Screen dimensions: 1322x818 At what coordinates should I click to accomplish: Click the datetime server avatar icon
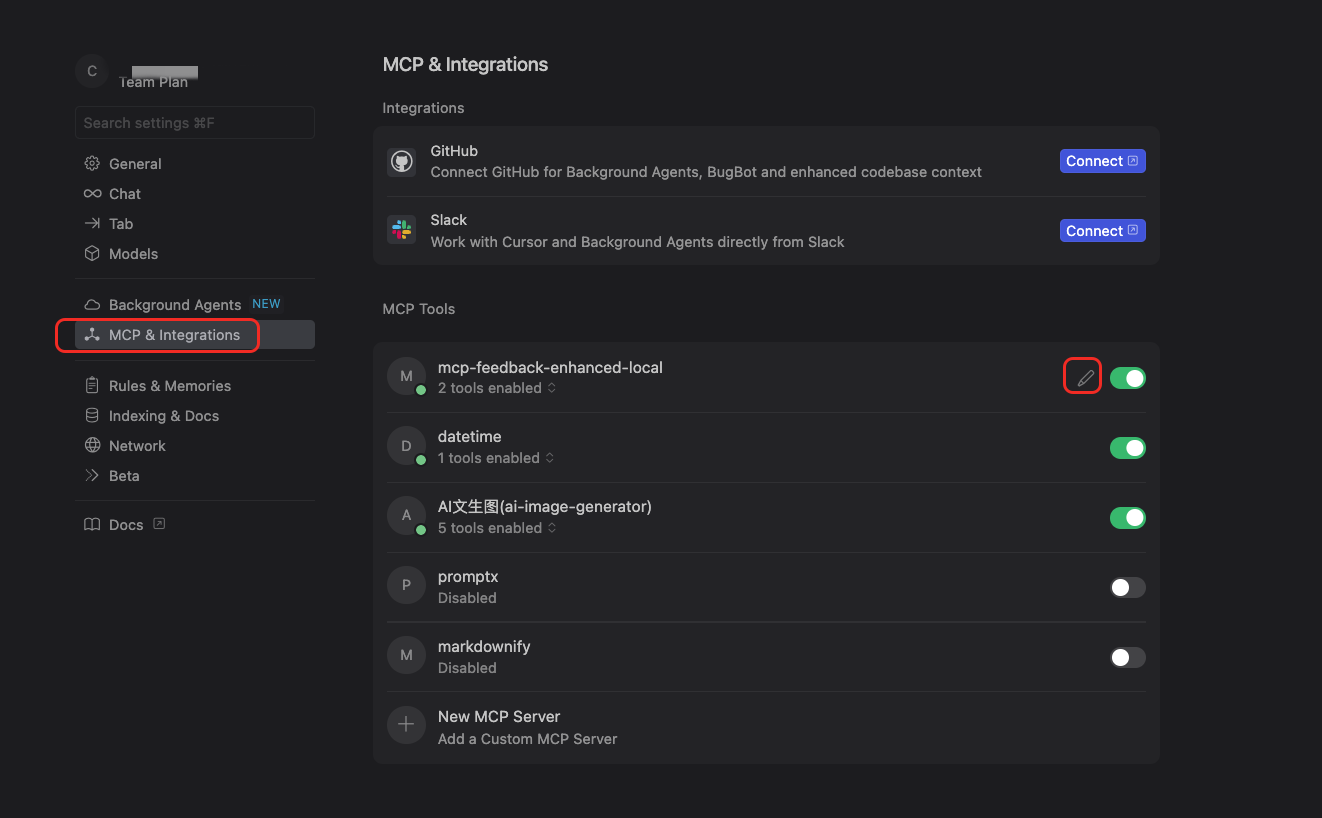(406, 447)
